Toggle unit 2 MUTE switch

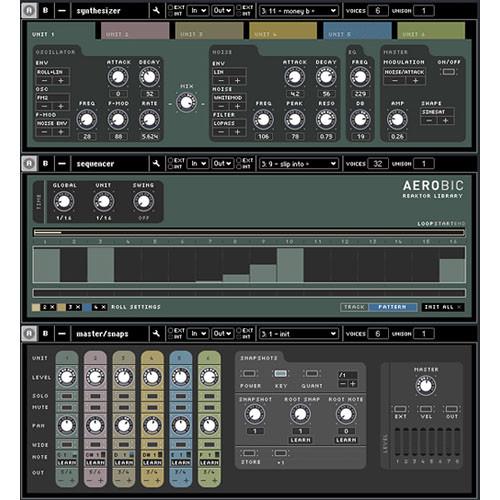[x=95, y=408]
